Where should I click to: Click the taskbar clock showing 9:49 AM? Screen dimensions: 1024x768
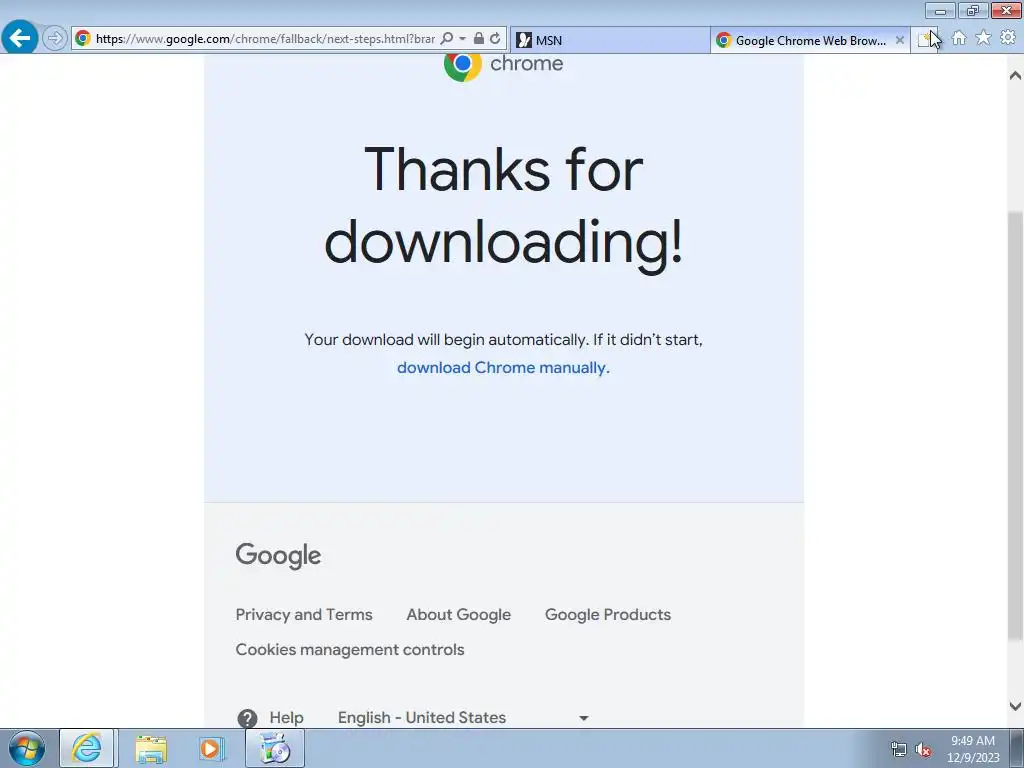point(973,749)
